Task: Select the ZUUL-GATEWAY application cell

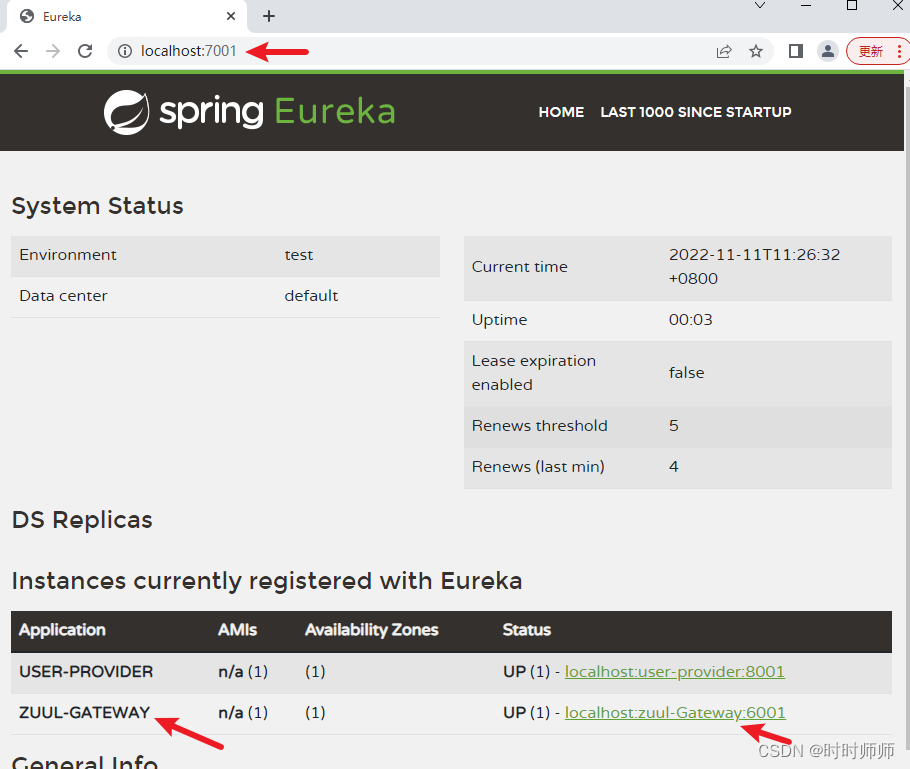Action: coord(85,712)
